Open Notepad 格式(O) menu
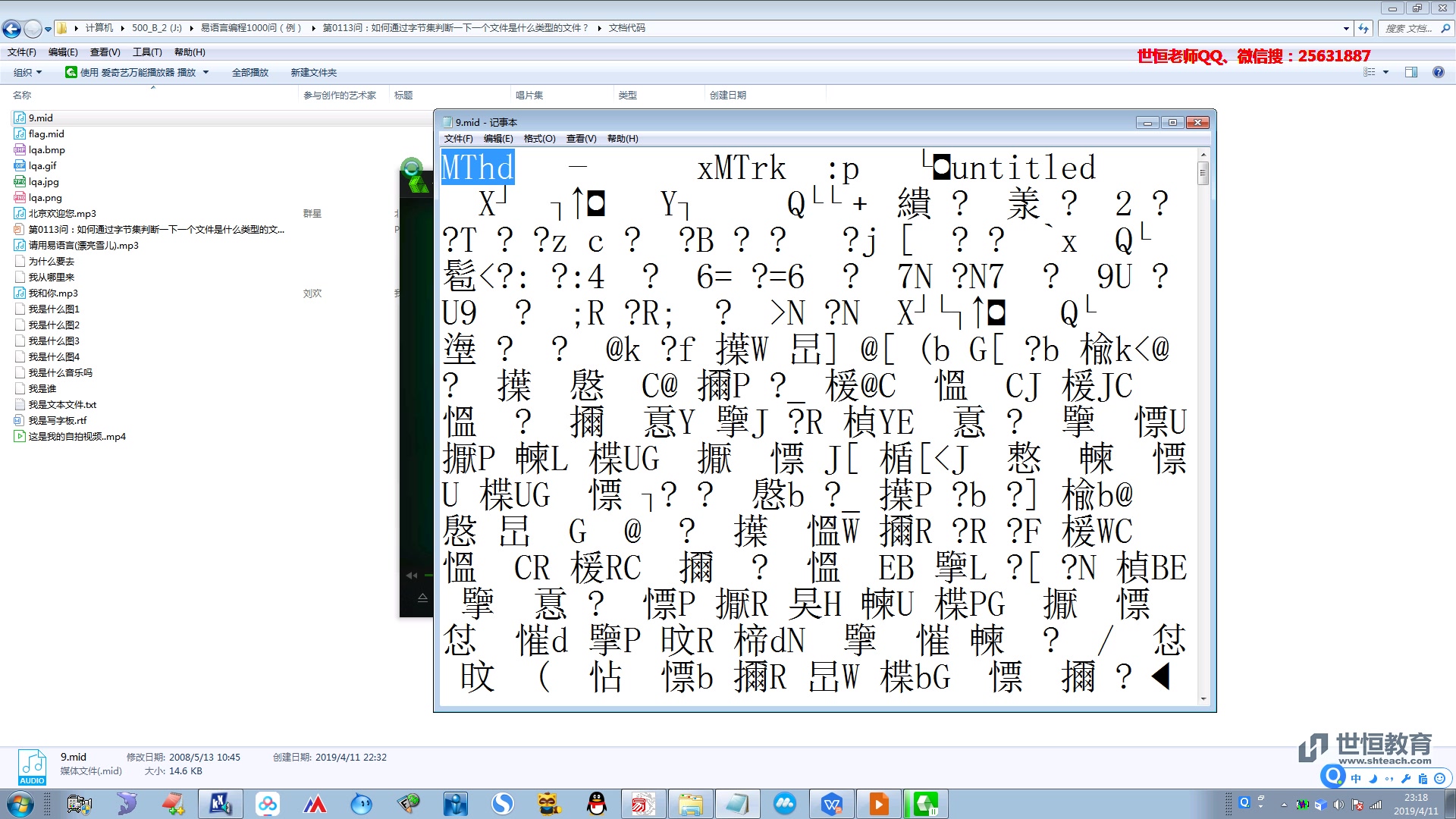Viewport: 1456px width, 819px height. coord(539,139)
